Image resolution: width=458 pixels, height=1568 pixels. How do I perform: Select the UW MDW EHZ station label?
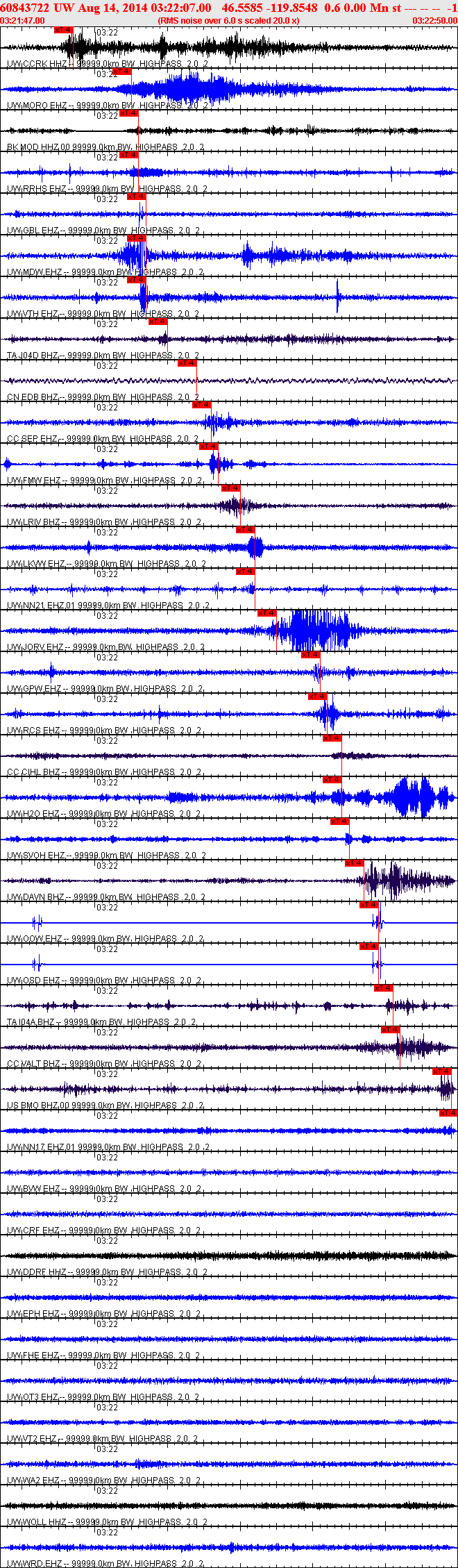(104, 272)
